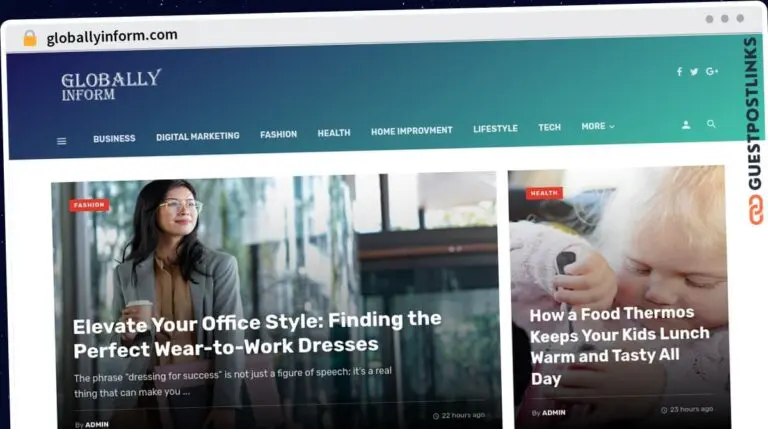Click the red Fashion tag on article
Screen dimensions: 768x429
click(89, 205)
